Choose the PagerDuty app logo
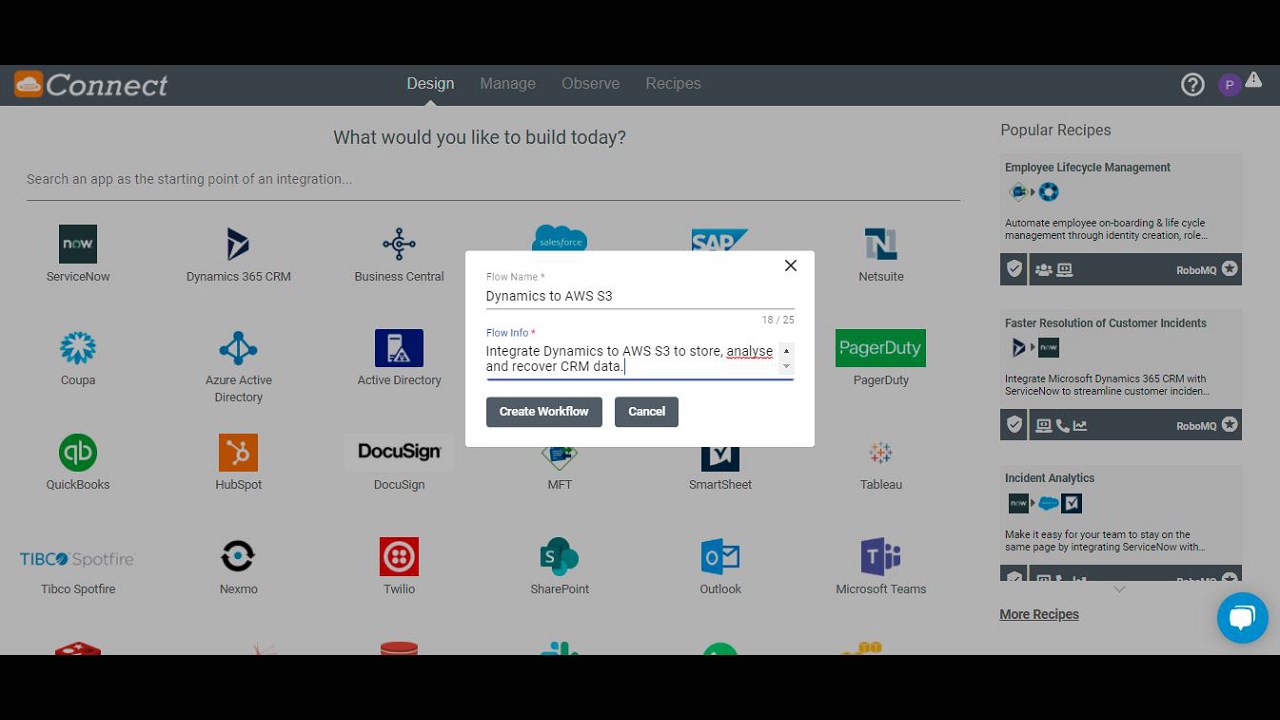This screenshot has height=720, width=1280. tap(881, 348)
